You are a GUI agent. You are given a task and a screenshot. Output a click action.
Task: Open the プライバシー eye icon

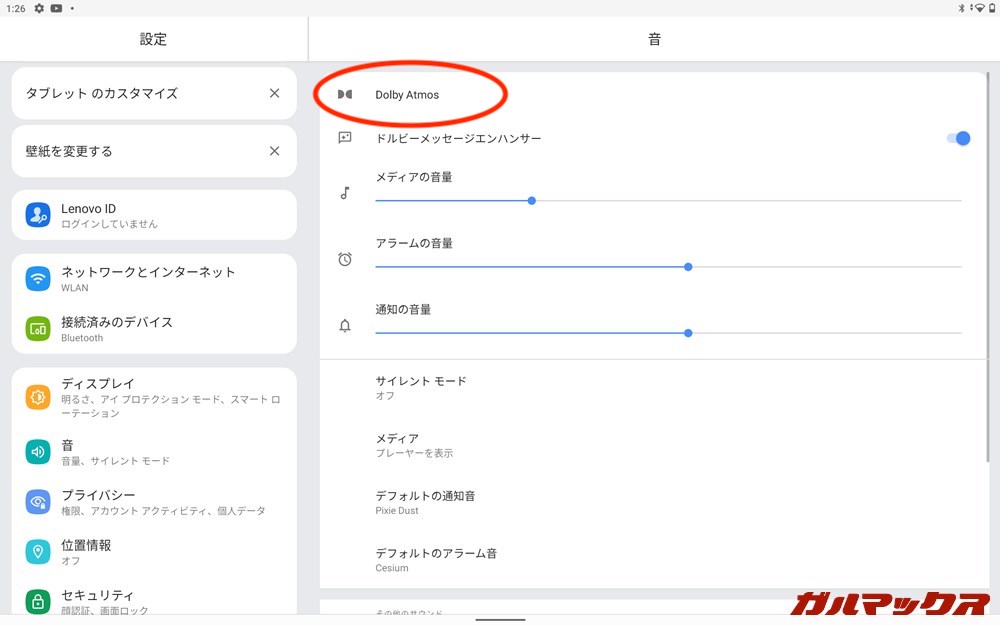(38, 502)
